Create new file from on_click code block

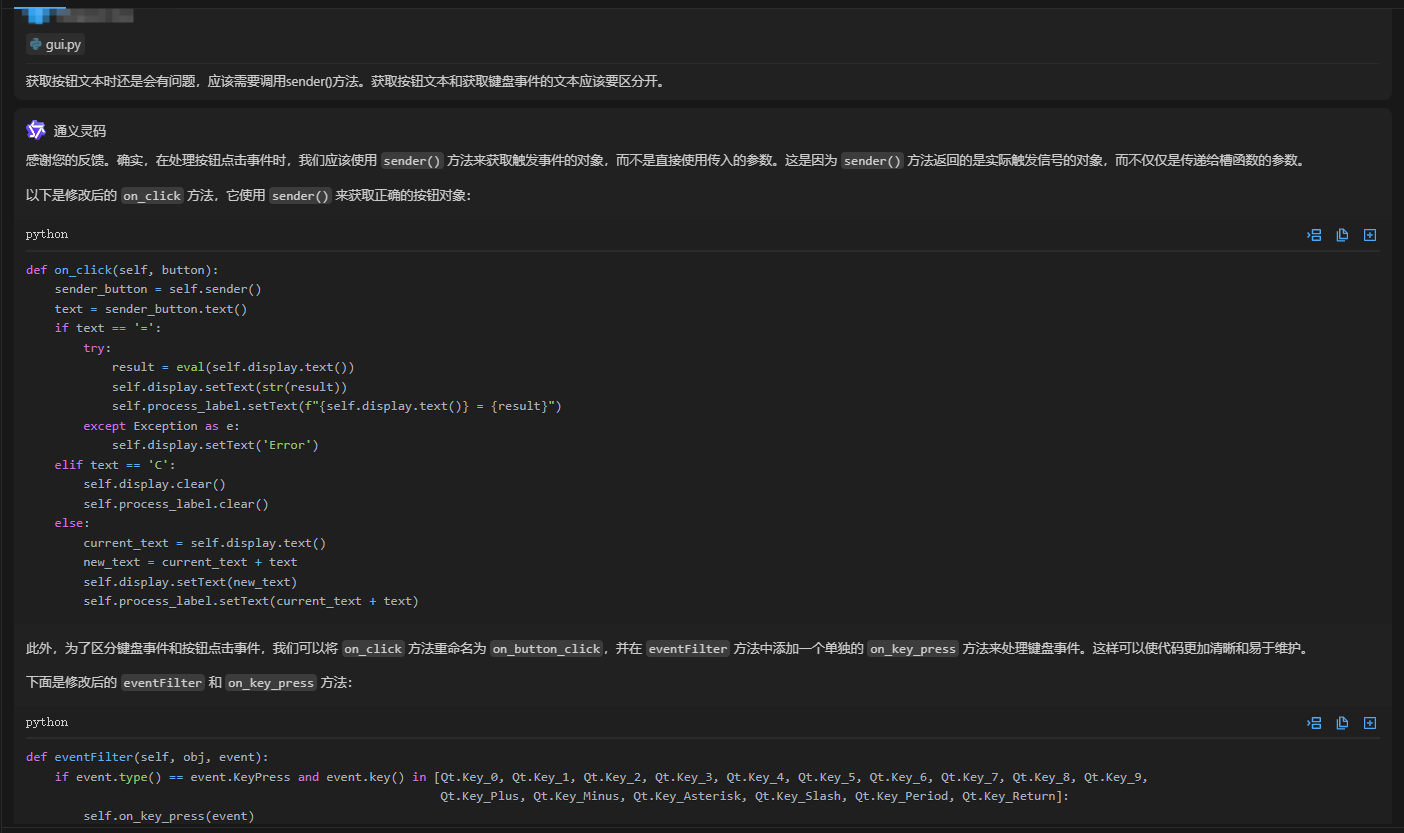(1370, 235)
